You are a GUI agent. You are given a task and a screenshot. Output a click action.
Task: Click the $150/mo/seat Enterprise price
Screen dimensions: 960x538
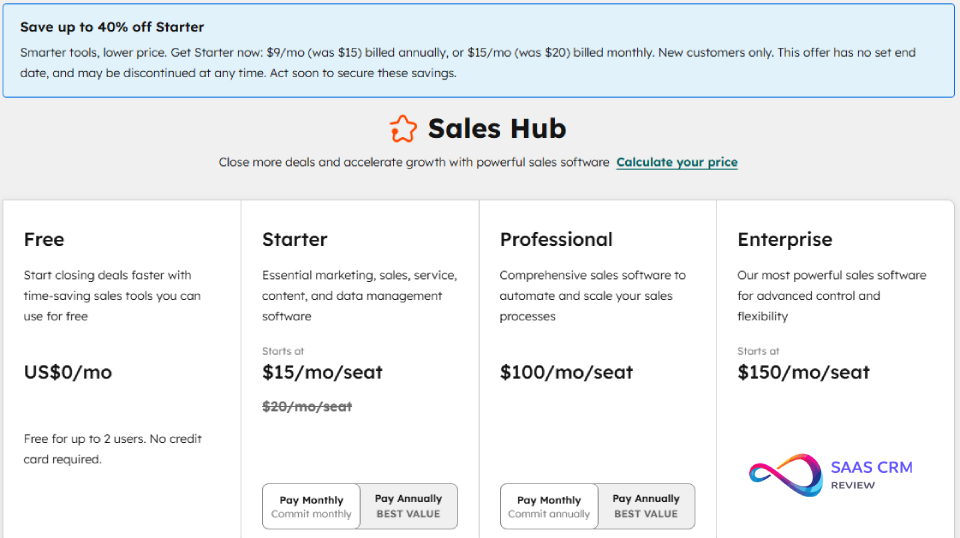[x=804, y=372]
